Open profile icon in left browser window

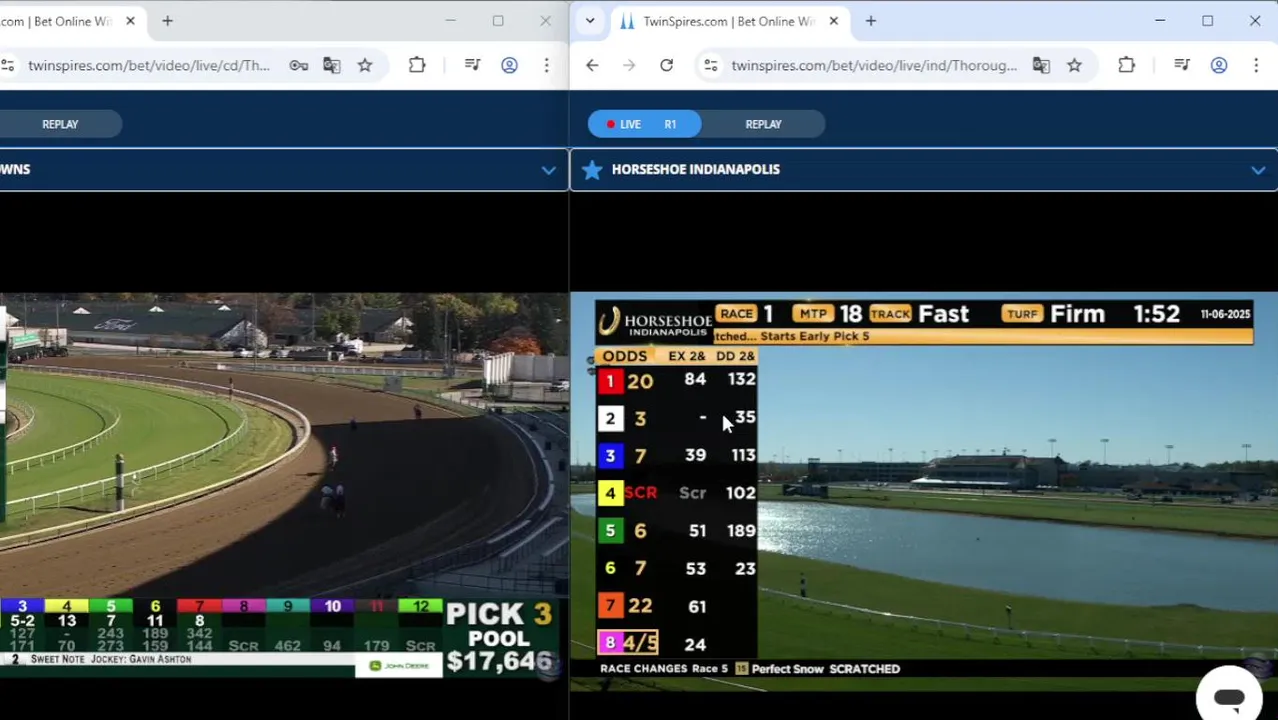[x=509, y=65]
